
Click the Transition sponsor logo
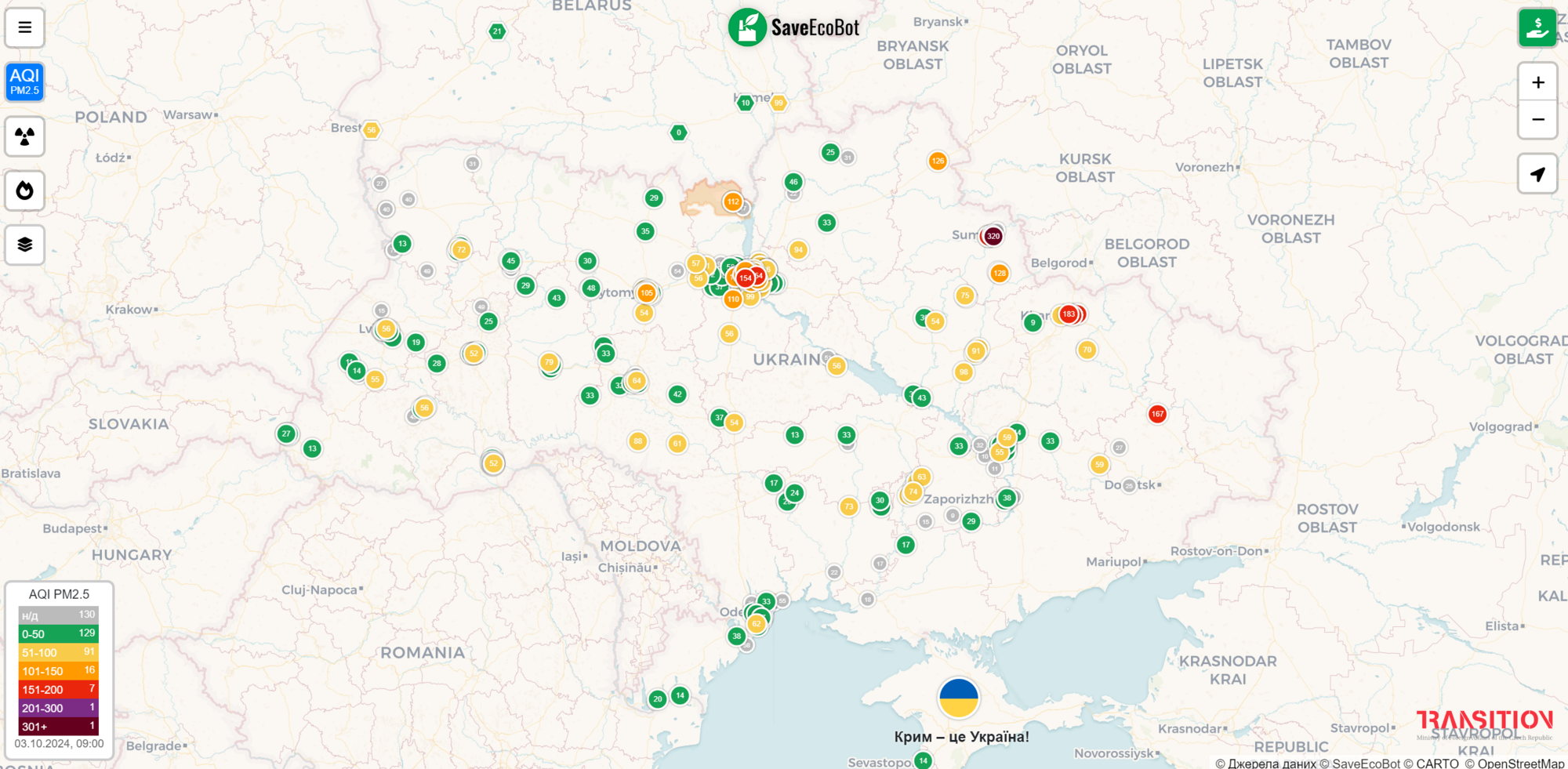(1484, 724)
